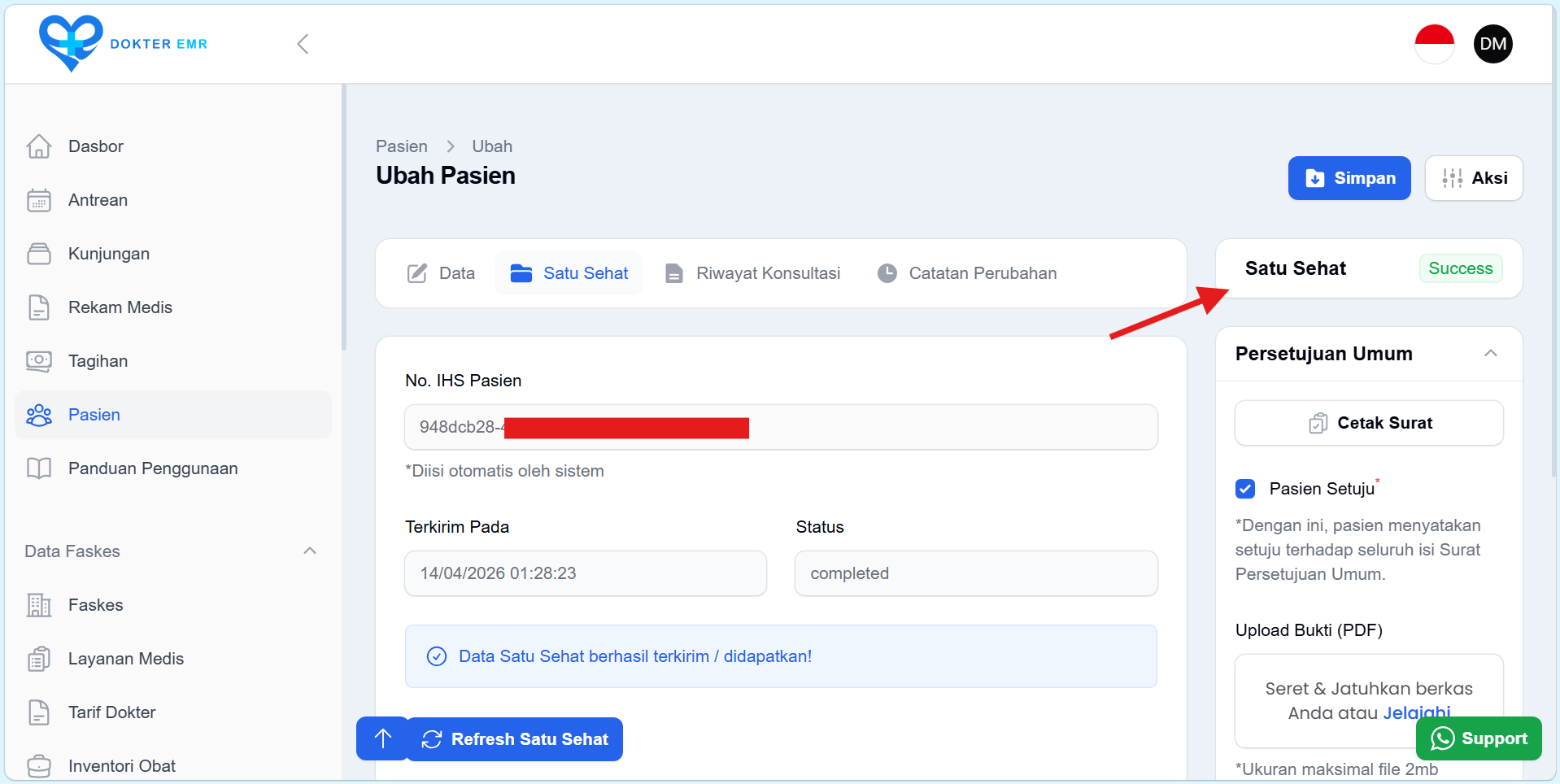Click the Panduan Penggunaan book icon

pos(39,468)
